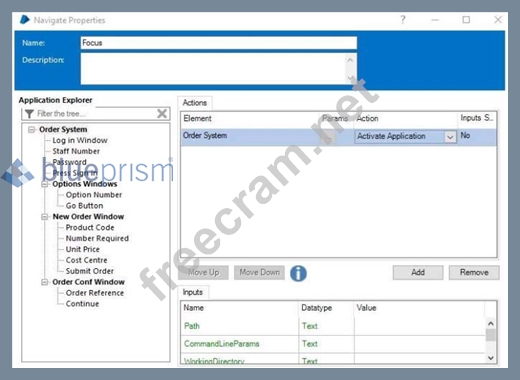The width and height of the screenshot is (520, 380).
Task: Click the Inputs list scroll up arrow
Action: point(491,323)
